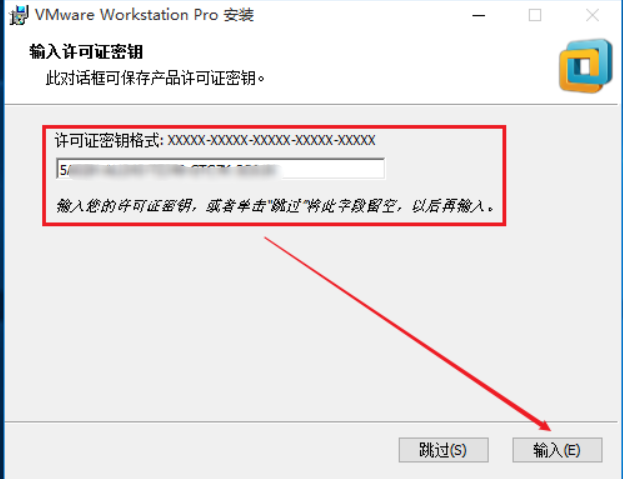Image resolution: width=623 pixels, height=479 pixels.
Task: Click the blue desktop strip left of the window
Action: [2, 238]
